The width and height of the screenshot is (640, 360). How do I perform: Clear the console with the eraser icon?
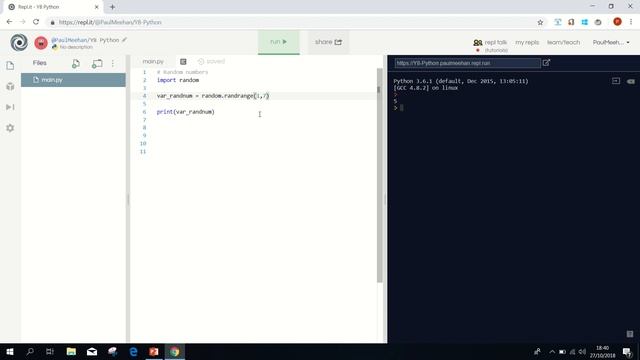[631, 81]
